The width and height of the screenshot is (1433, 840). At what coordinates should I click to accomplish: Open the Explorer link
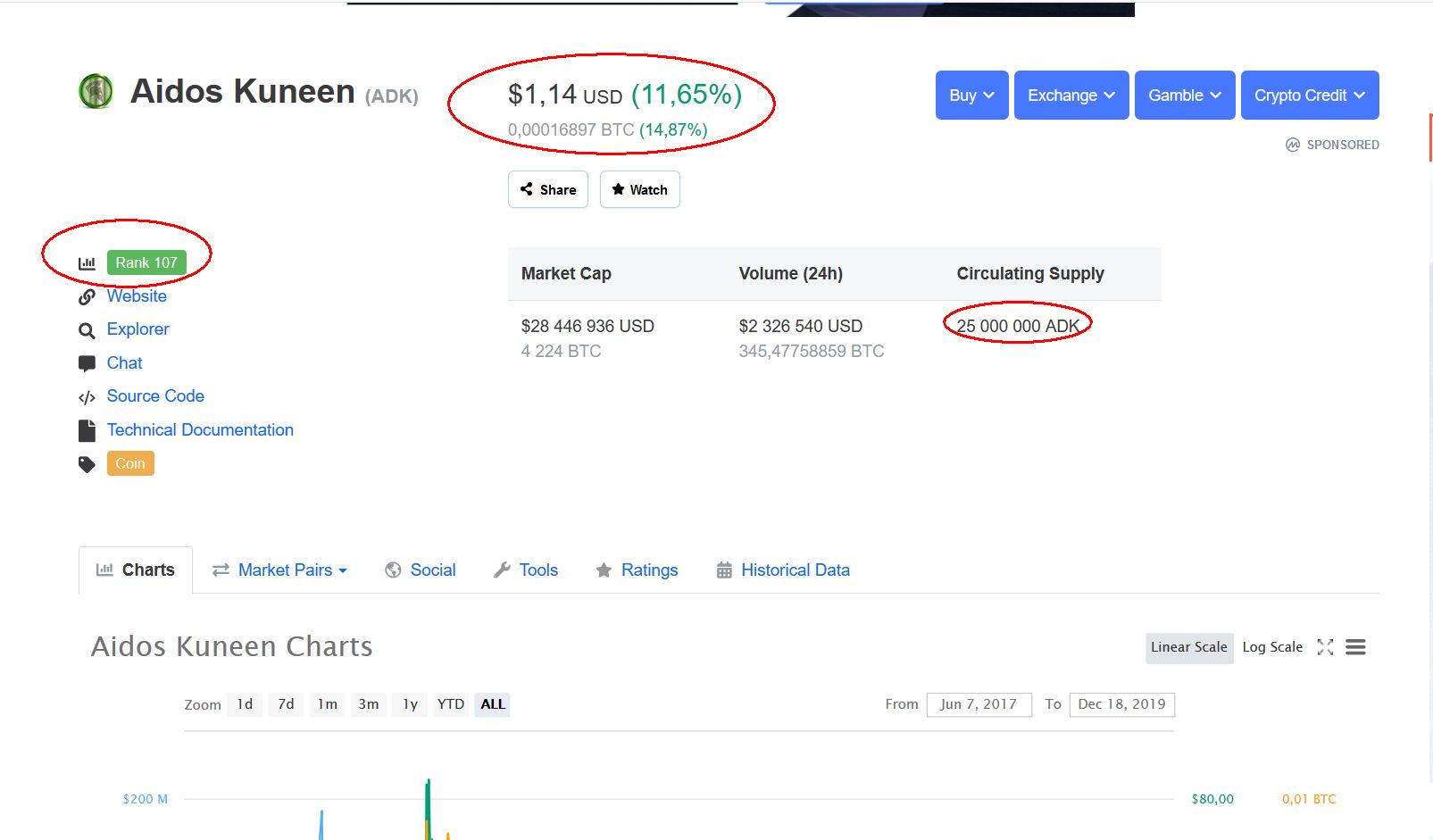[x=137, y=329]
